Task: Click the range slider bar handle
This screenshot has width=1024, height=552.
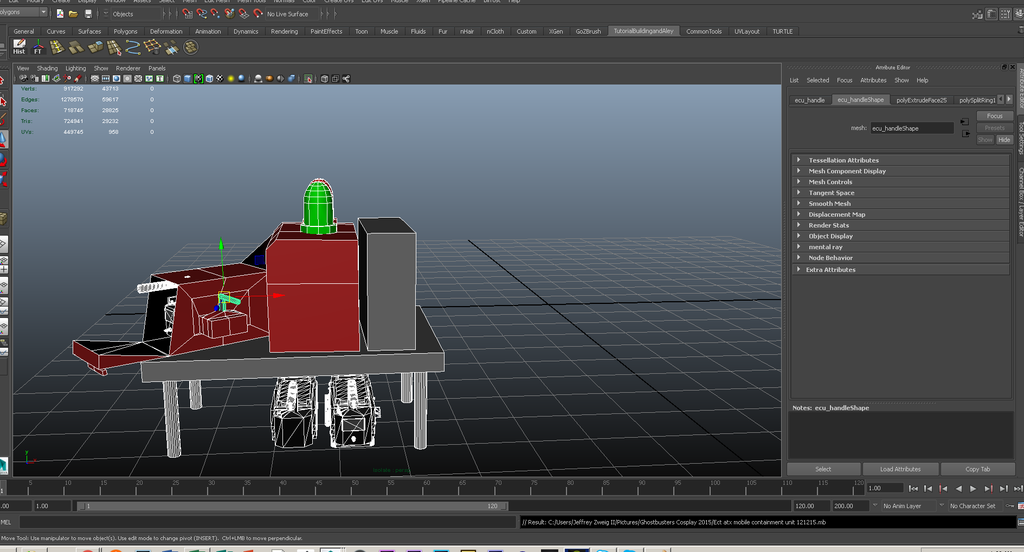Action: pos(293,506)
